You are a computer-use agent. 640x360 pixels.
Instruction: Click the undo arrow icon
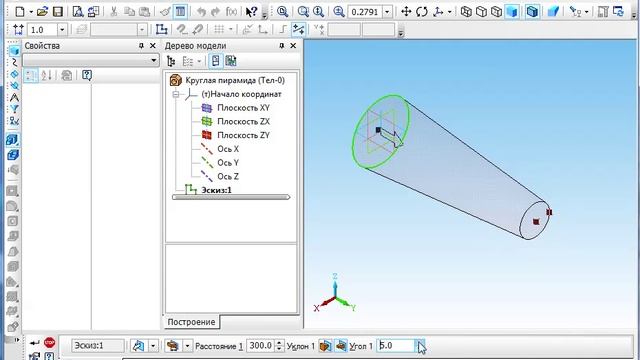[x=201, y=11]
